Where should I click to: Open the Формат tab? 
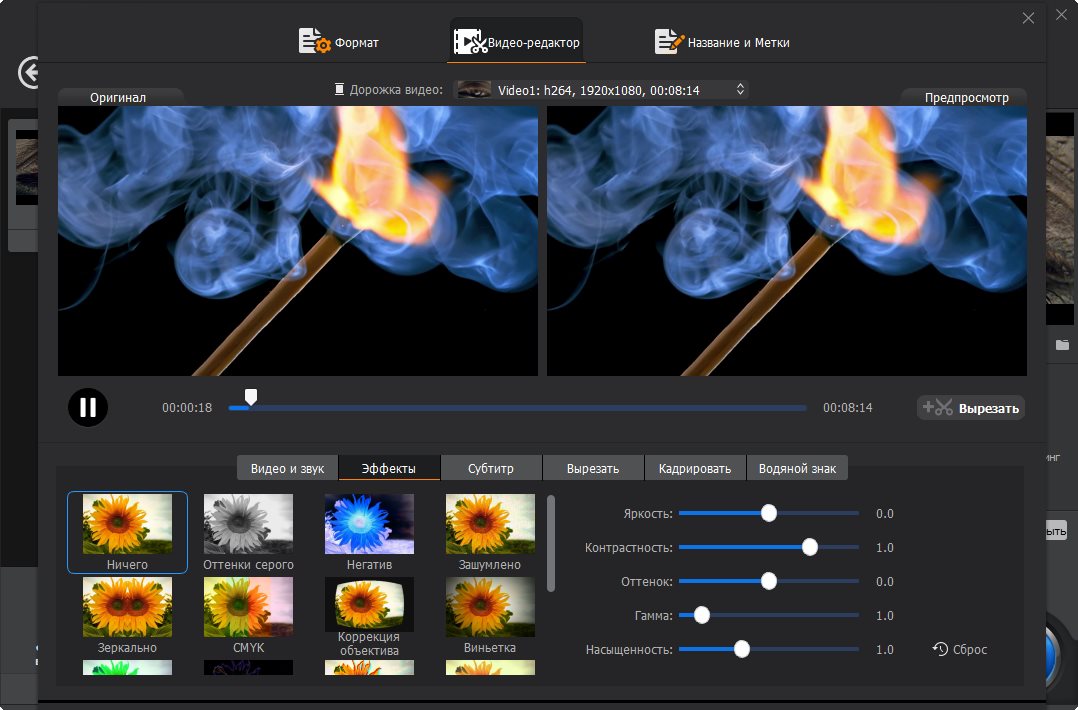[339, 42]
